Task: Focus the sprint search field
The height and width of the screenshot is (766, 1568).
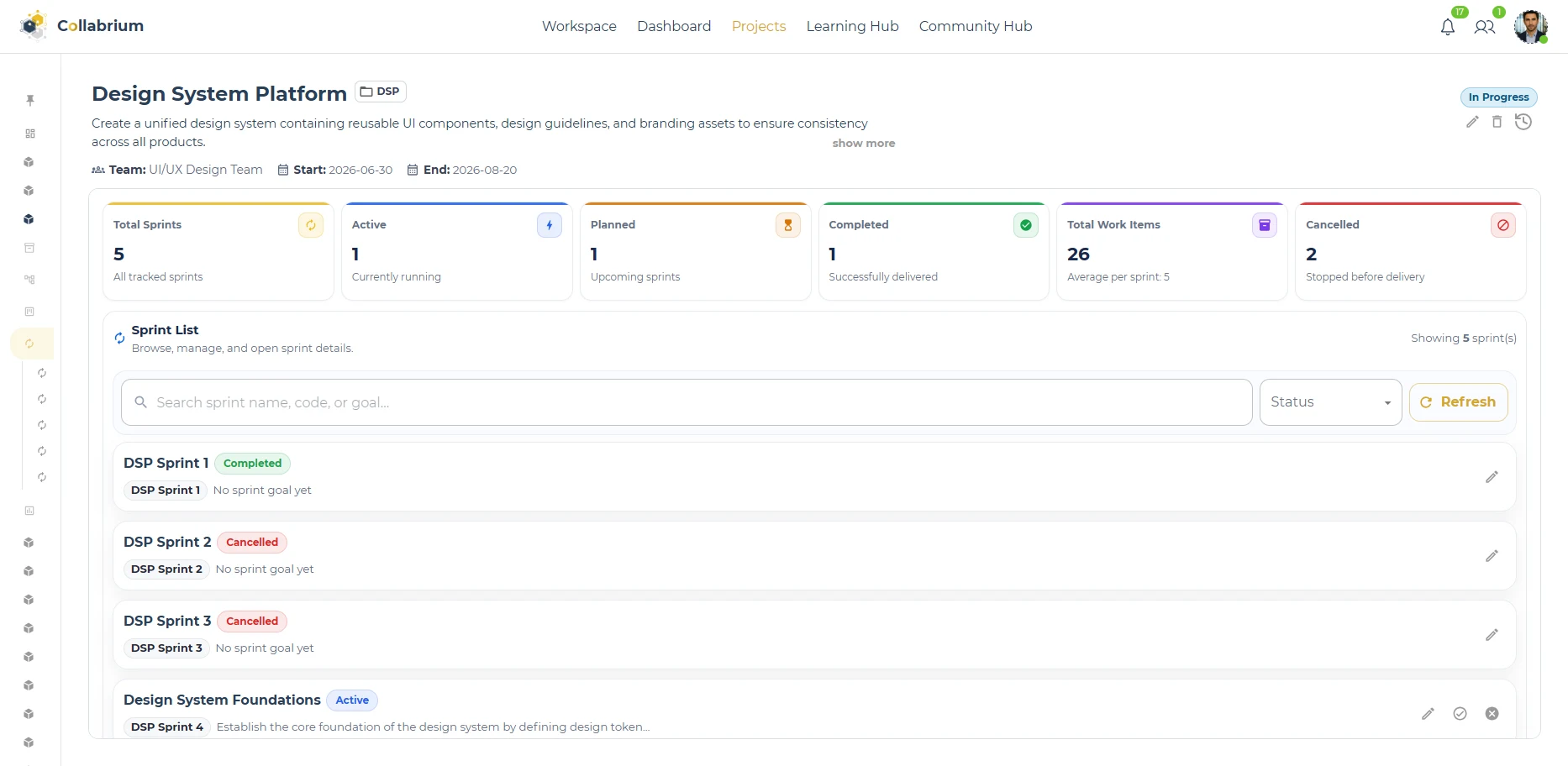Action: (687, 402)
